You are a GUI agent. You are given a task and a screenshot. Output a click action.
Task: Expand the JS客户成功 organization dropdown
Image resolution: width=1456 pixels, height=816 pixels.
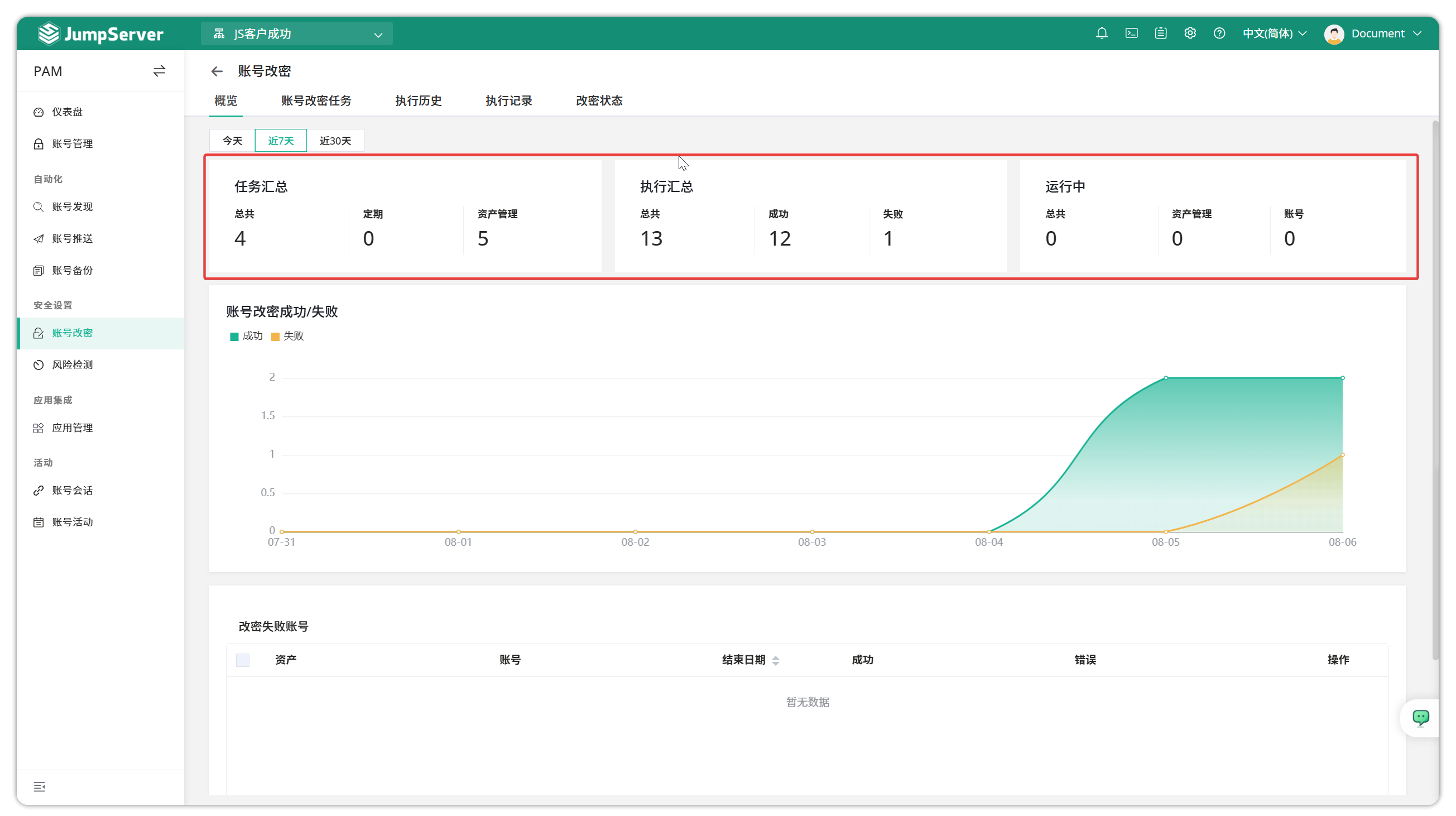[x=296, y=34]
